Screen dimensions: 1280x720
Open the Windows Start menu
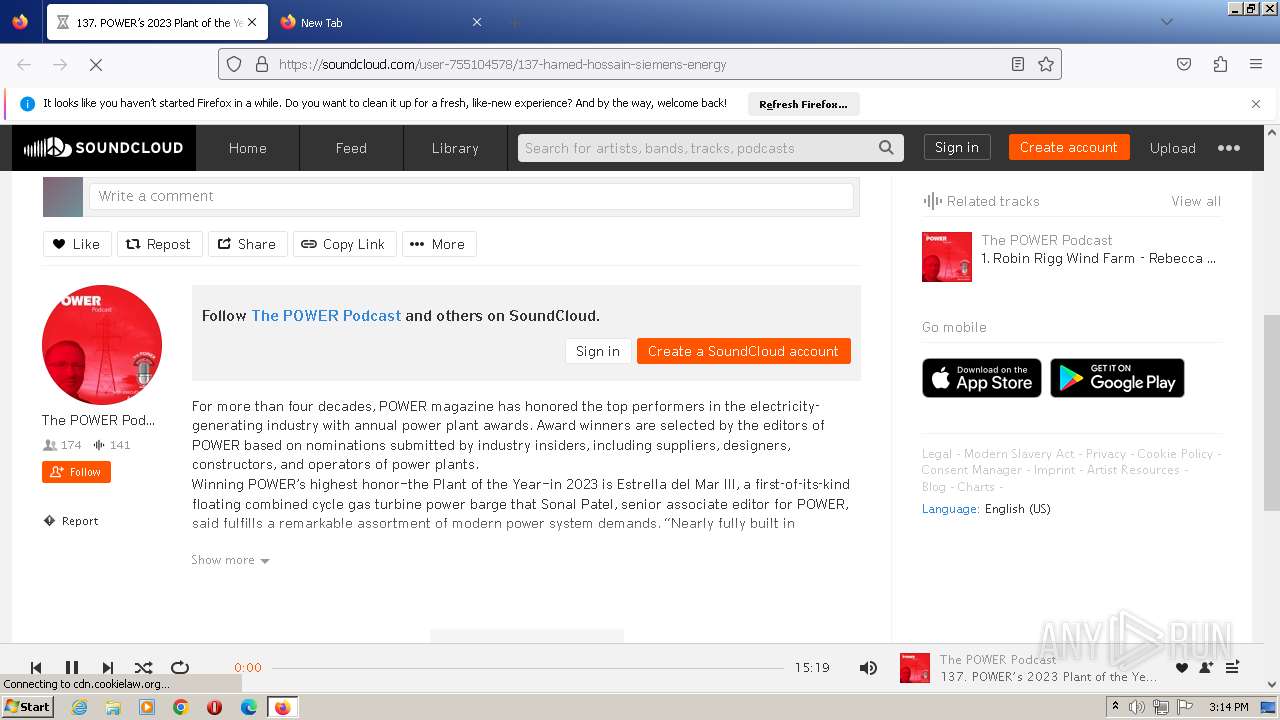[28, 707]
